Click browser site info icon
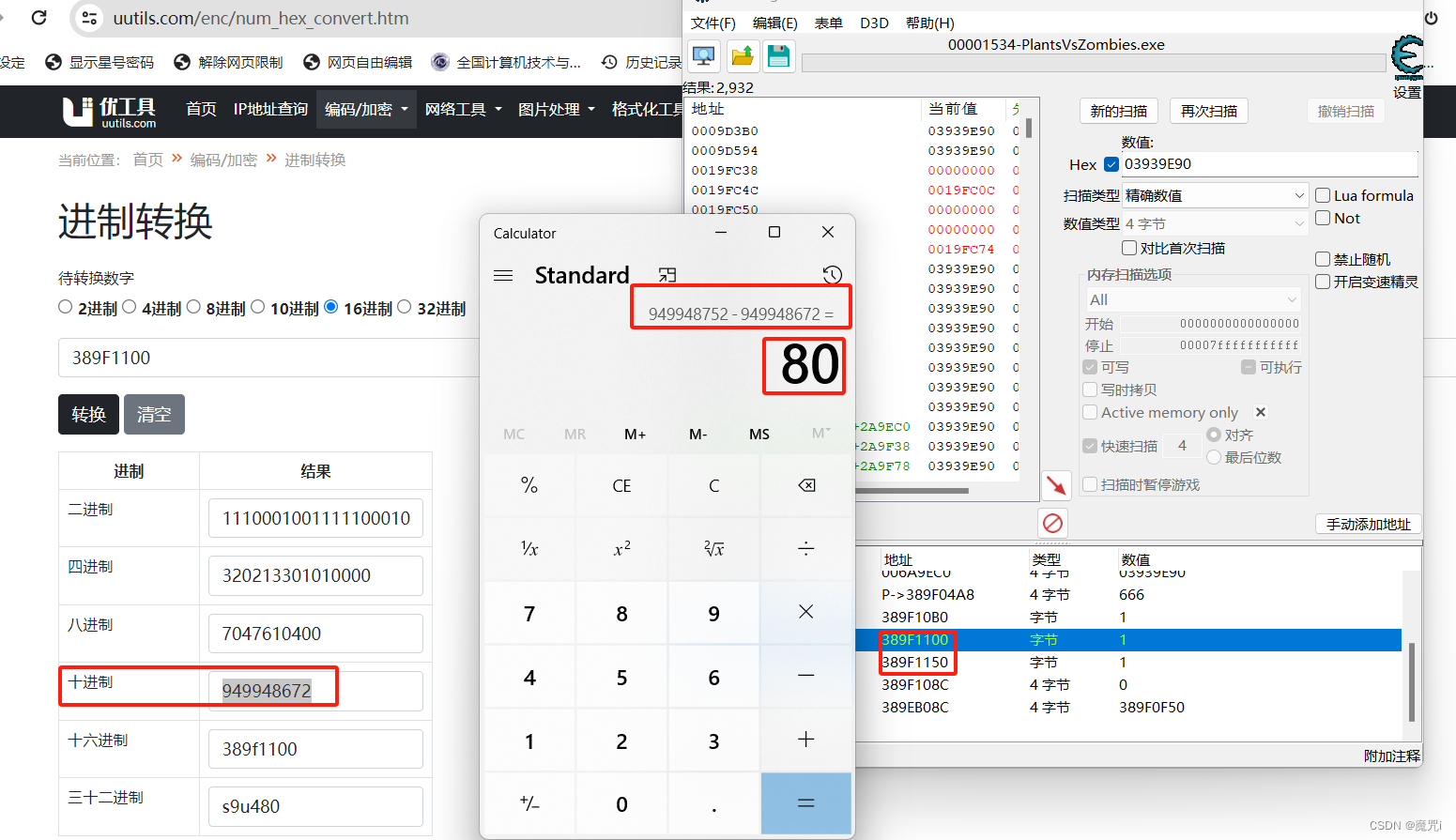Screen dimensions: 1456x840 [89, 18]
